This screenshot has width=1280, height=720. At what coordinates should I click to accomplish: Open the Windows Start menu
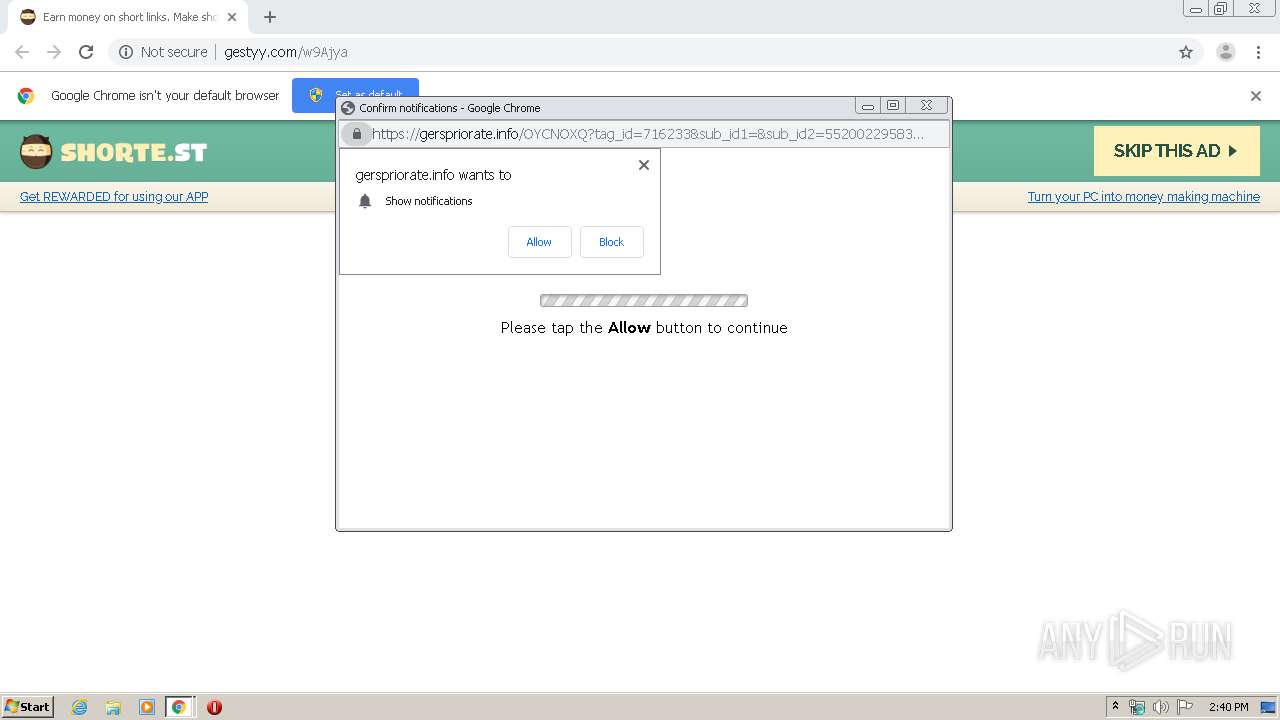click(x=27, y=707)
